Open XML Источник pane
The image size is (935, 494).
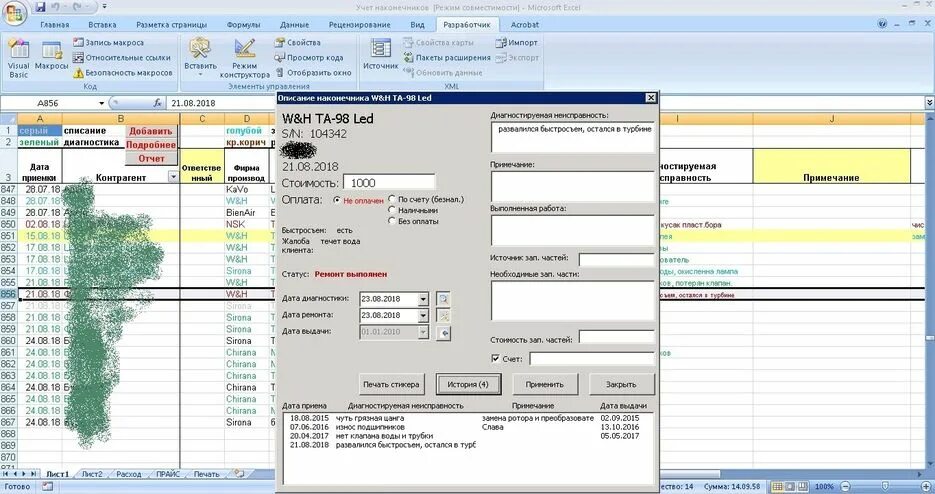coord(380,55)
